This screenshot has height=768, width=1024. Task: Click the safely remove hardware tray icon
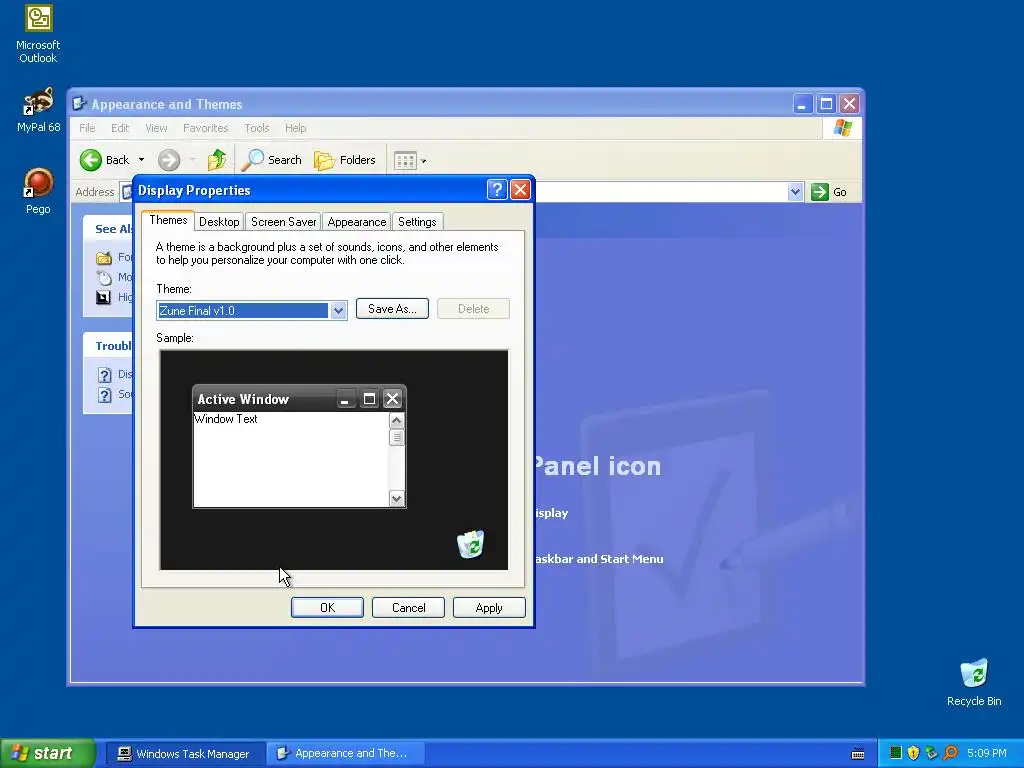[932, 753]
